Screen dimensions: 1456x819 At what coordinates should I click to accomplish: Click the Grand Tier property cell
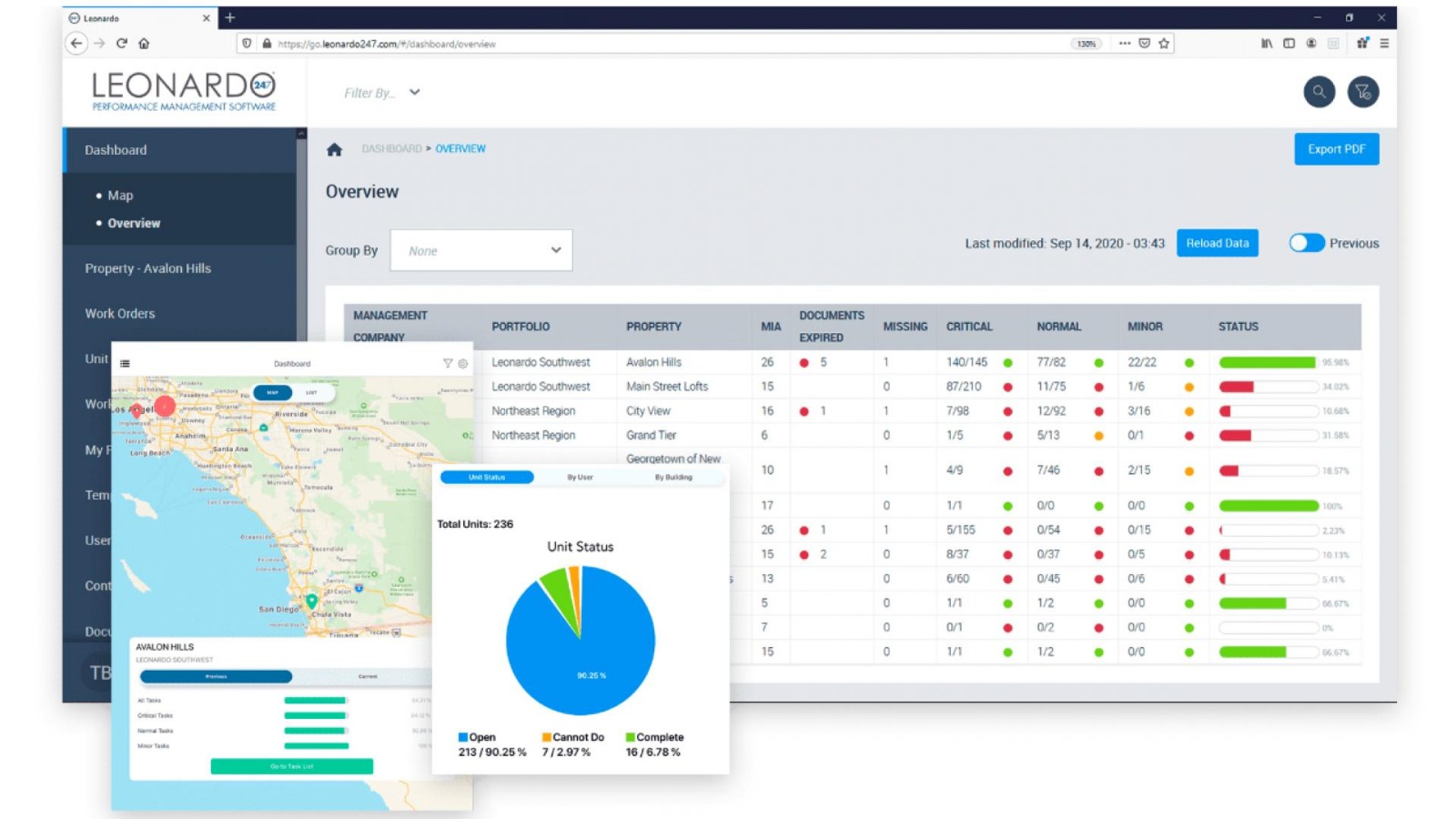pyautogui.click(x=652, y=435)
